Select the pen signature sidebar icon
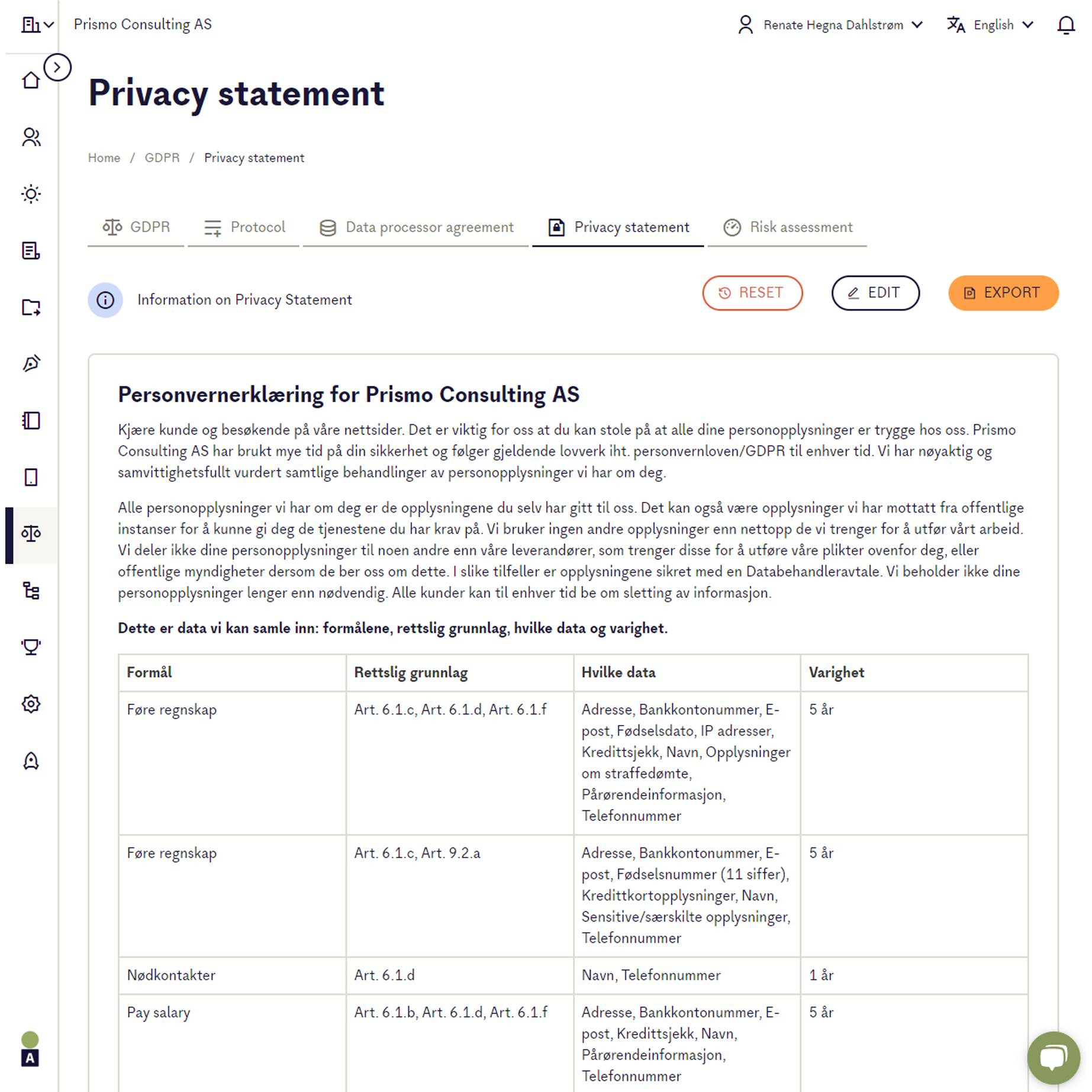Viewport: 1092px width, 1092px height. point(30,363)
